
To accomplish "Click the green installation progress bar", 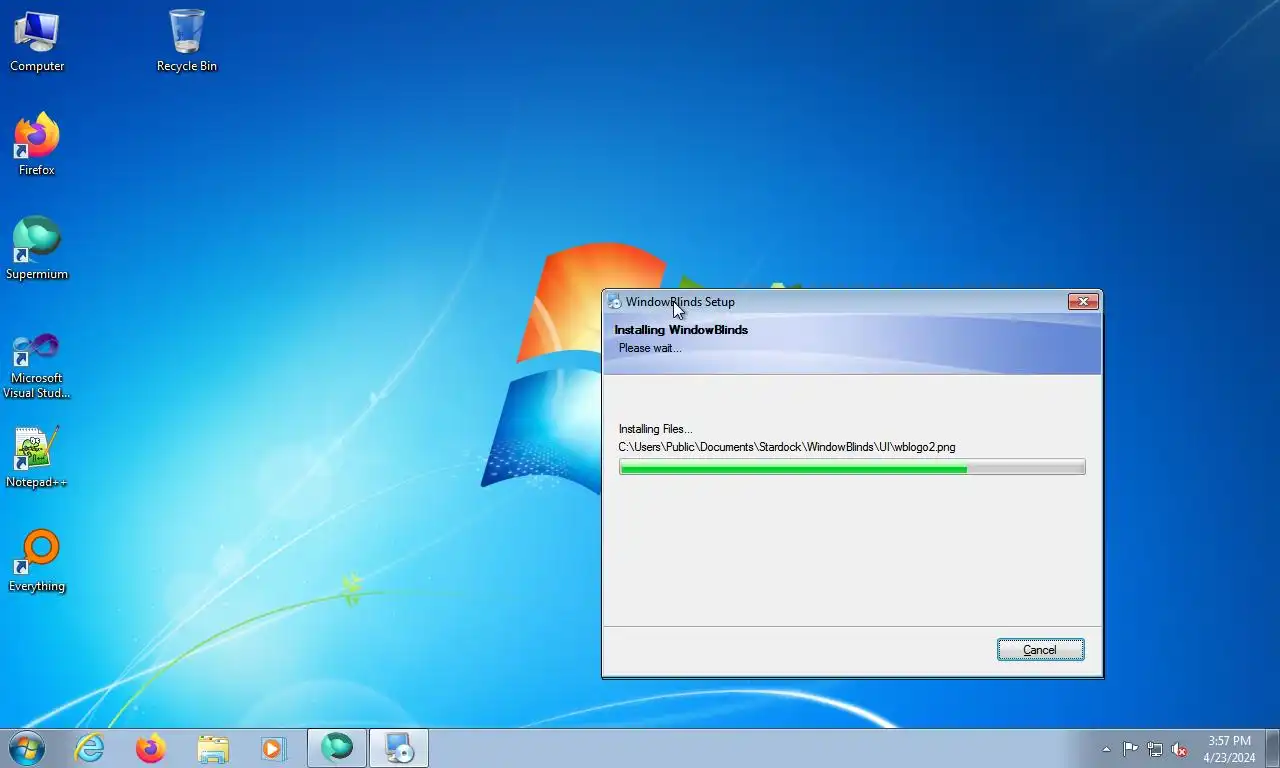I will click(x=852, y=467).
